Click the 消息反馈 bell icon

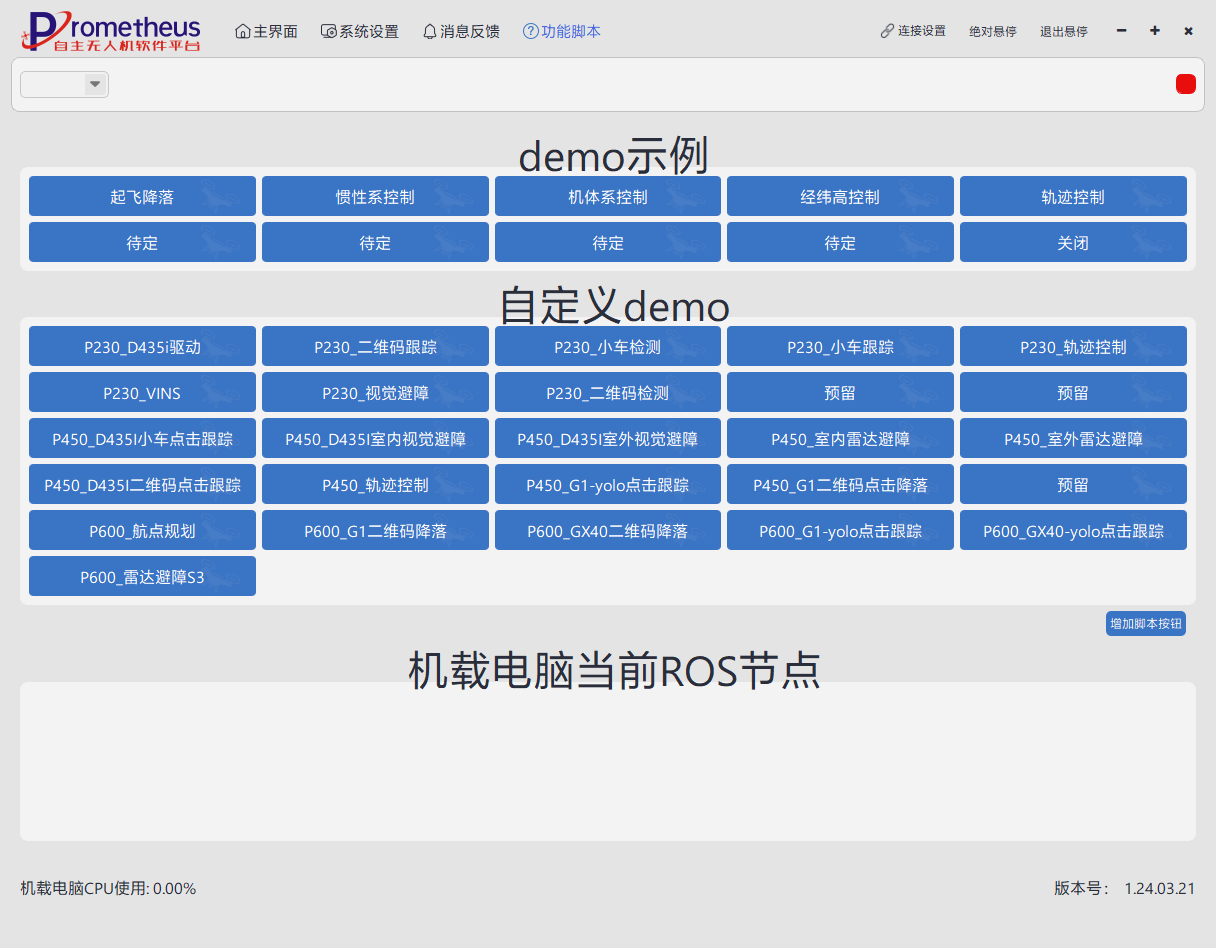click(430, 32)
